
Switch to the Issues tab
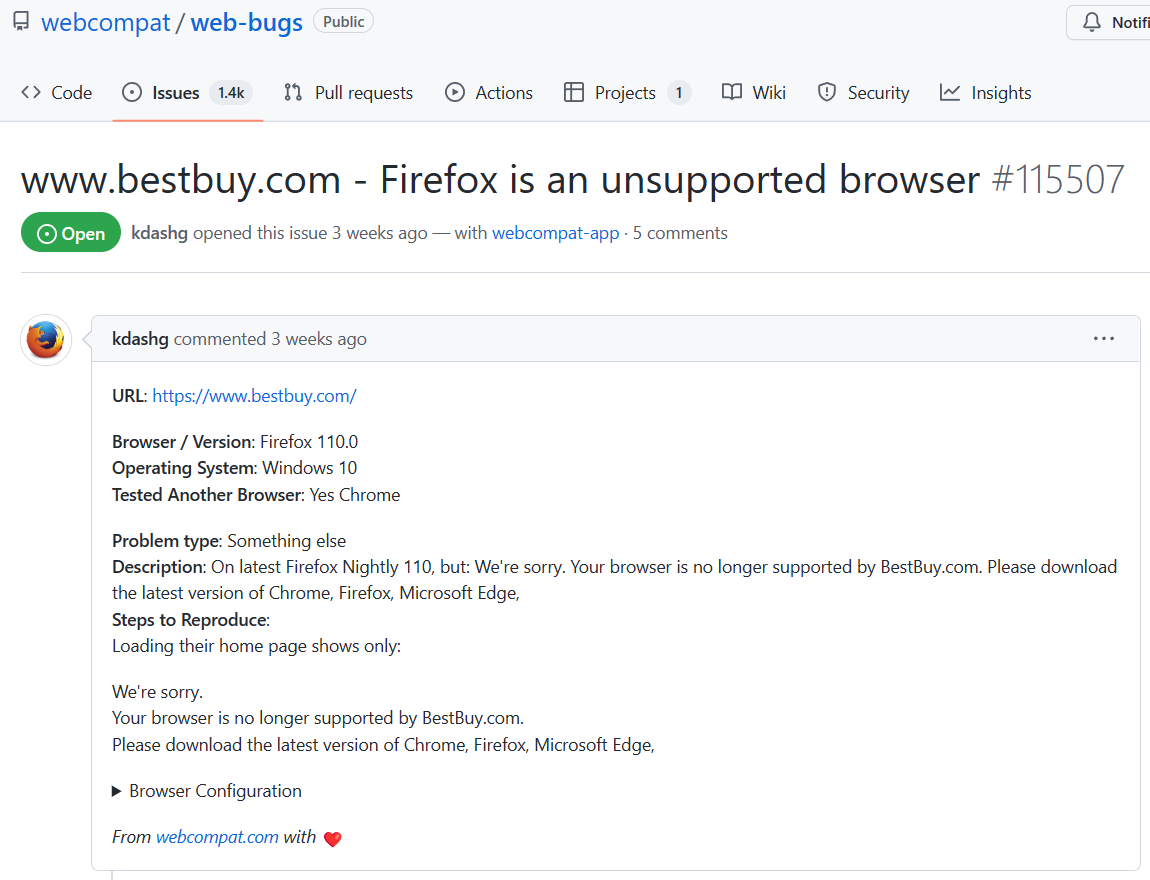pos(175,93)
